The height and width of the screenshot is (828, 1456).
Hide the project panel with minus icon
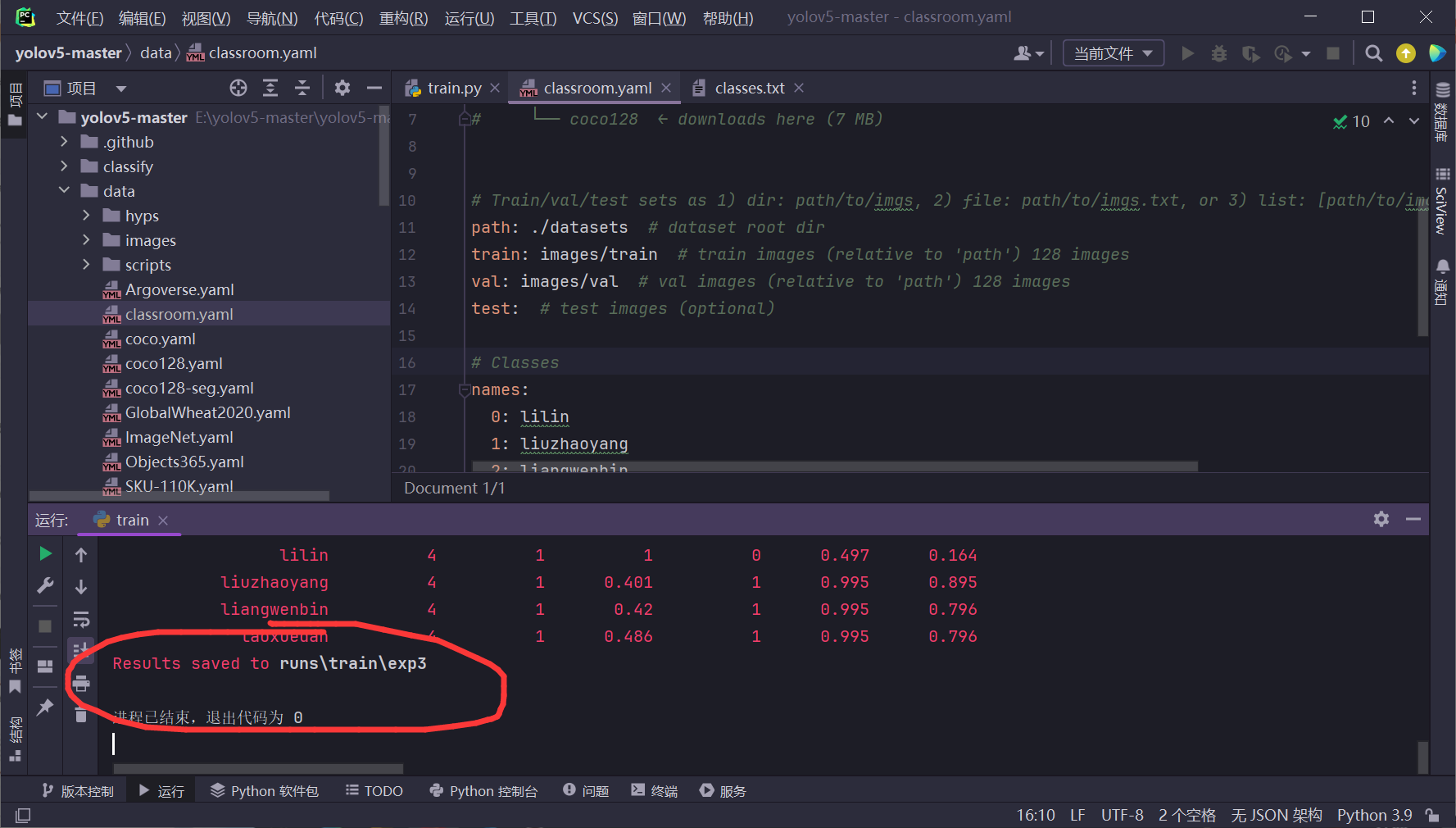pyautogui.click(x=374, y=88)
